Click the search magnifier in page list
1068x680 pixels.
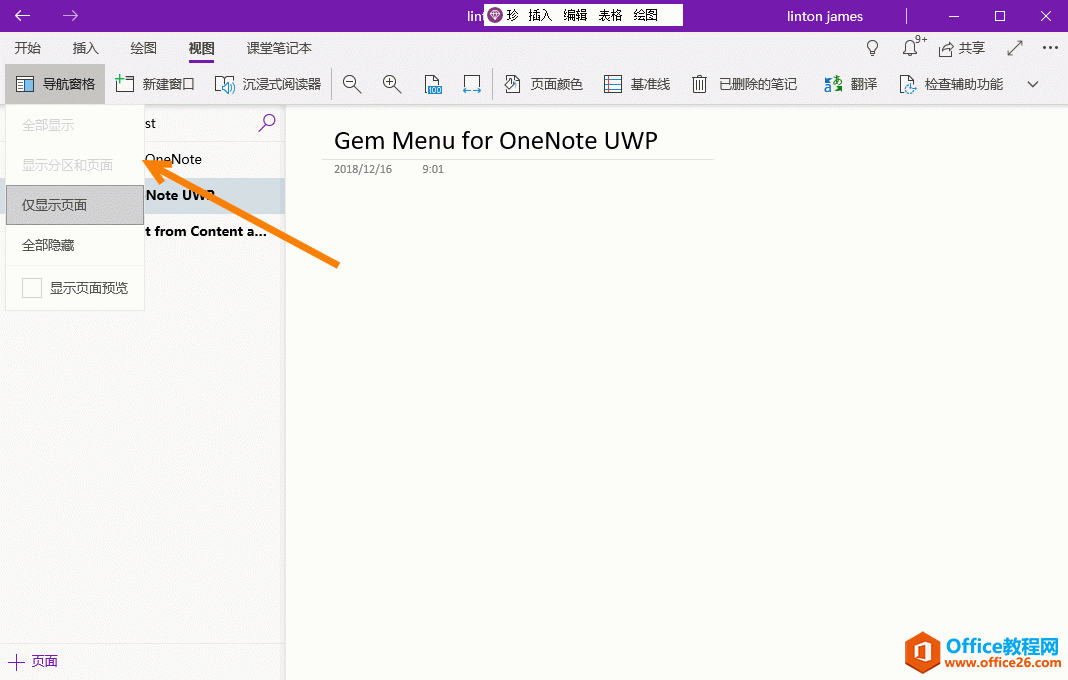[x=266, y=122]
